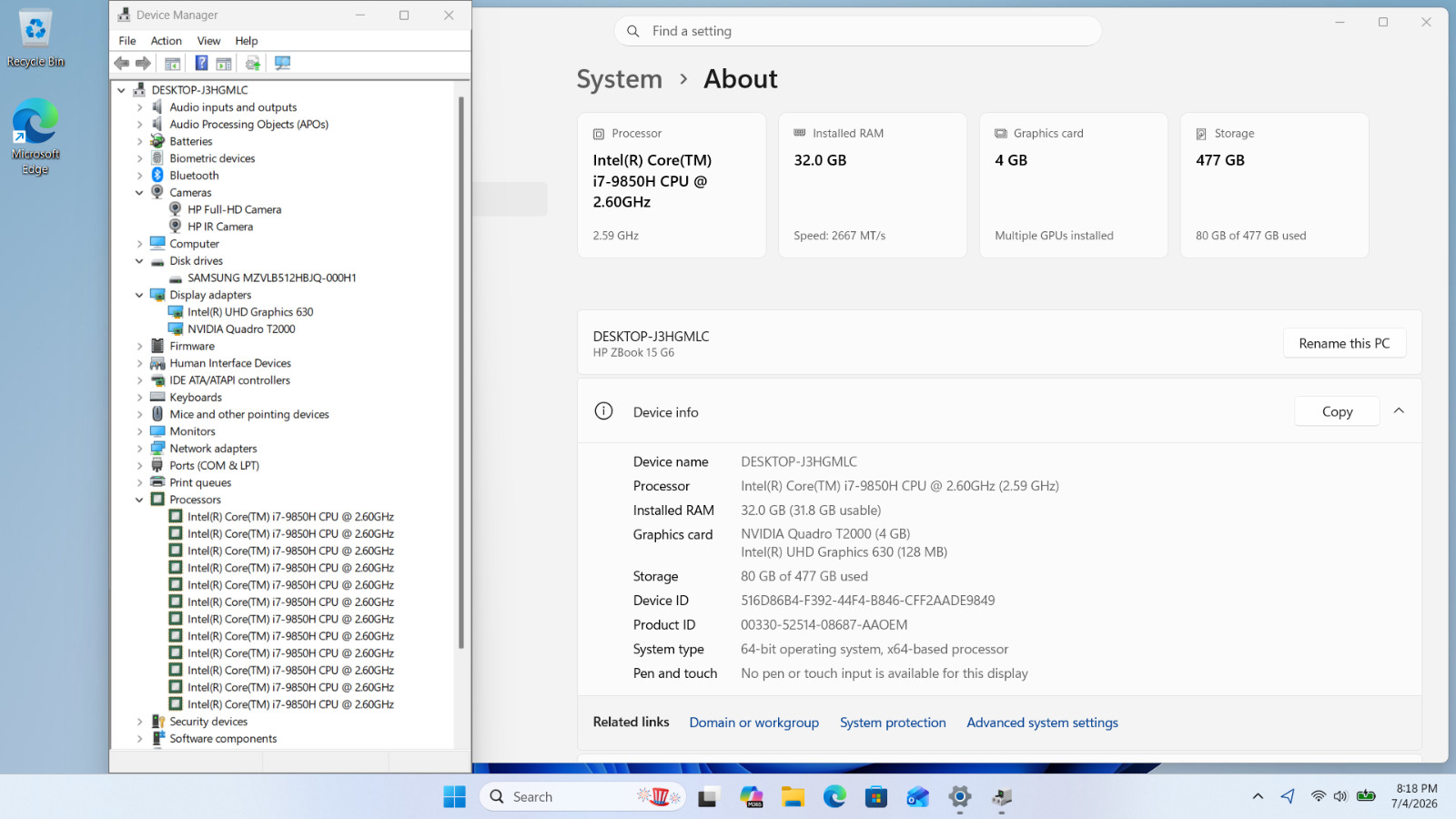This screenshot has width=1456, height=819.
Task: Open Outlook from the taskbar
Action: coord(918,797)
